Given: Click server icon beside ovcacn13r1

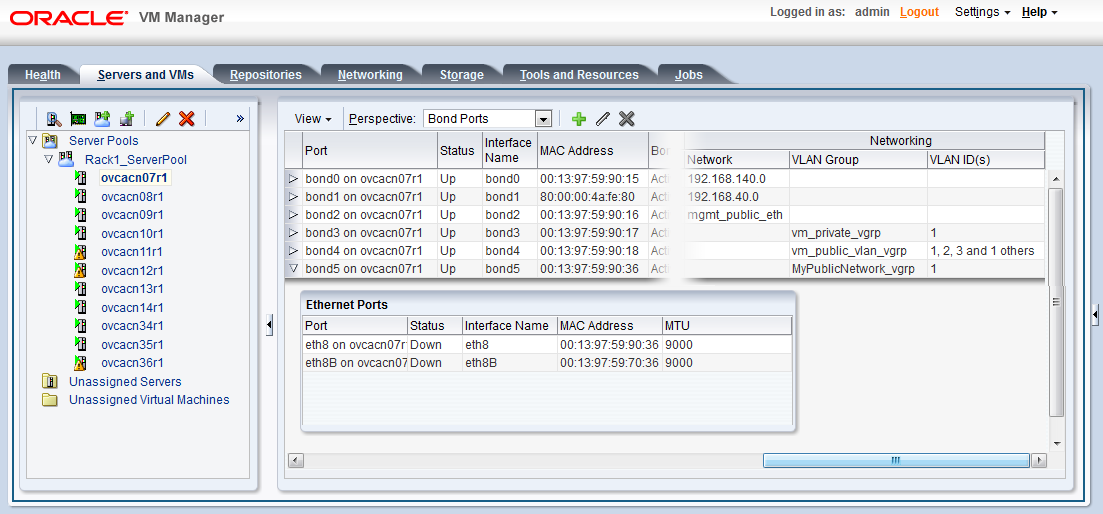Looking at the screenshot, I should pyautogui.click(x=80, y=288).
